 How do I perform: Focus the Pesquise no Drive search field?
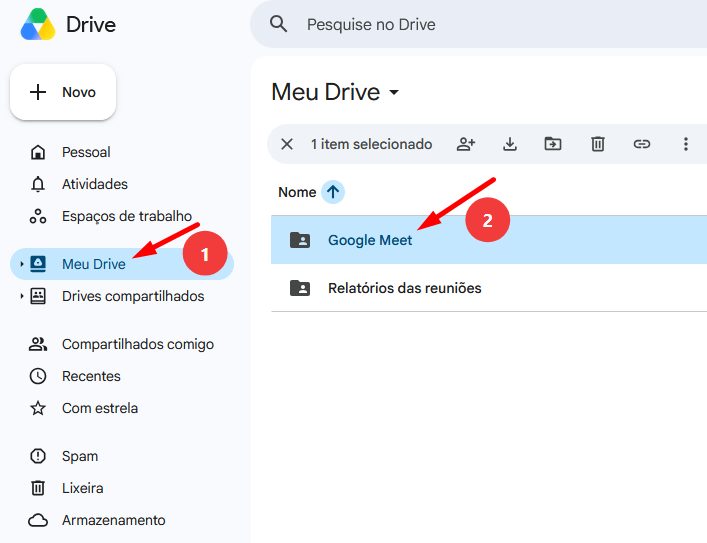tap(478, 24)
